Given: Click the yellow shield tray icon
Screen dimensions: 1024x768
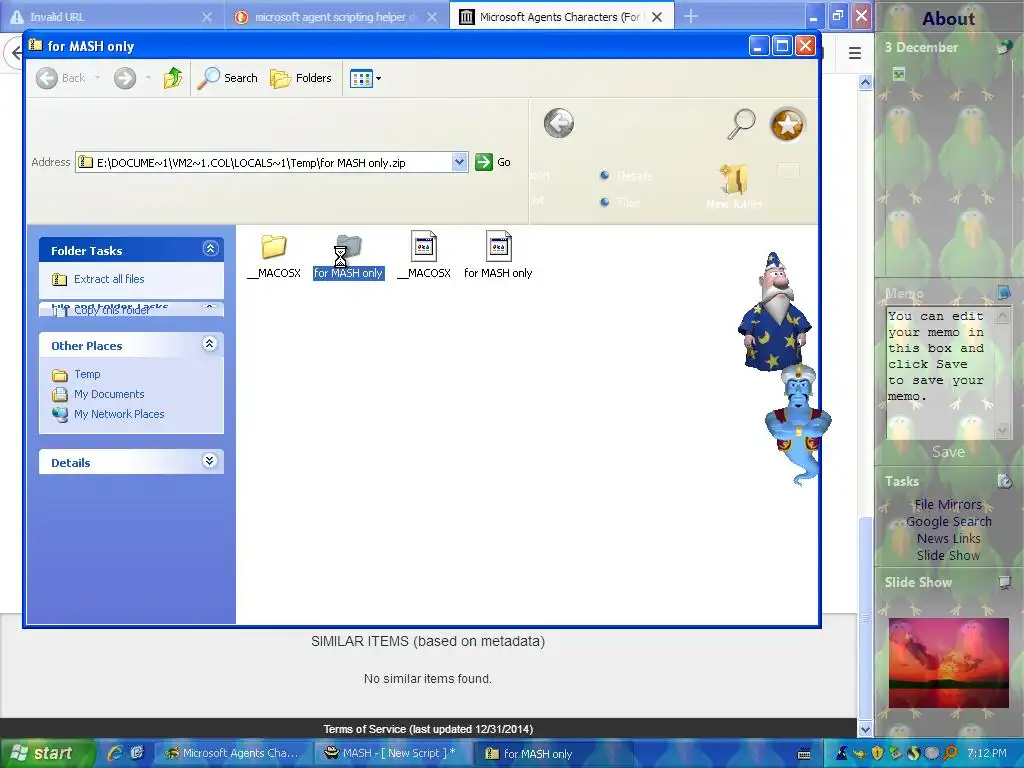Looking at the screenshot, I should (877, 753).
